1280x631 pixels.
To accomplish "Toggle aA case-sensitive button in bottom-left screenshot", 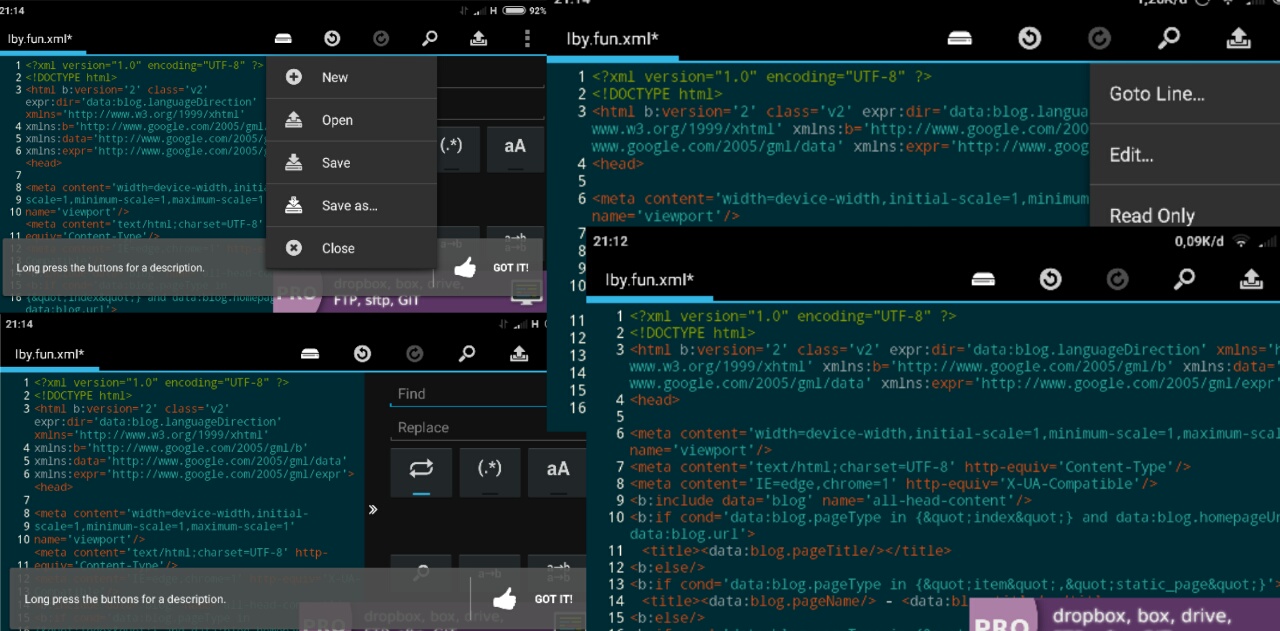I will point(558,471).
